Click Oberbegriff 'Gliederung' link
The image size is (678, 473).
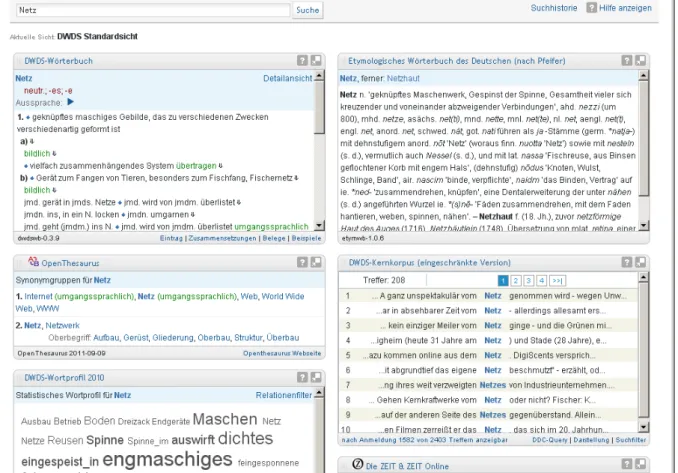pos(173,338)
